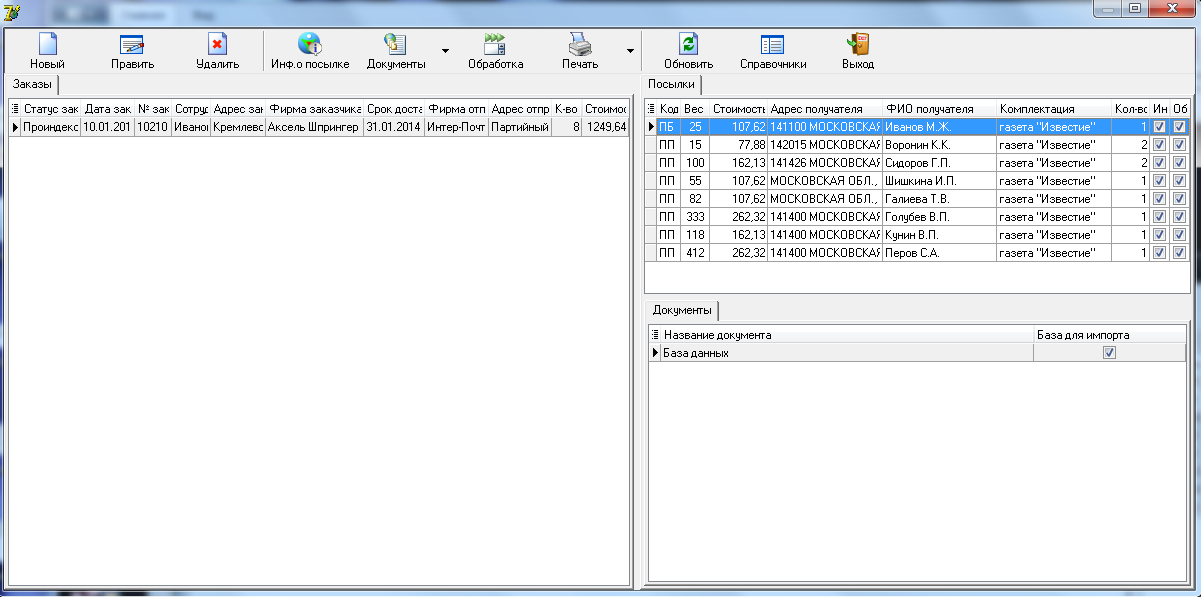Click the Выход (exit) door icon

click(857, 45)
